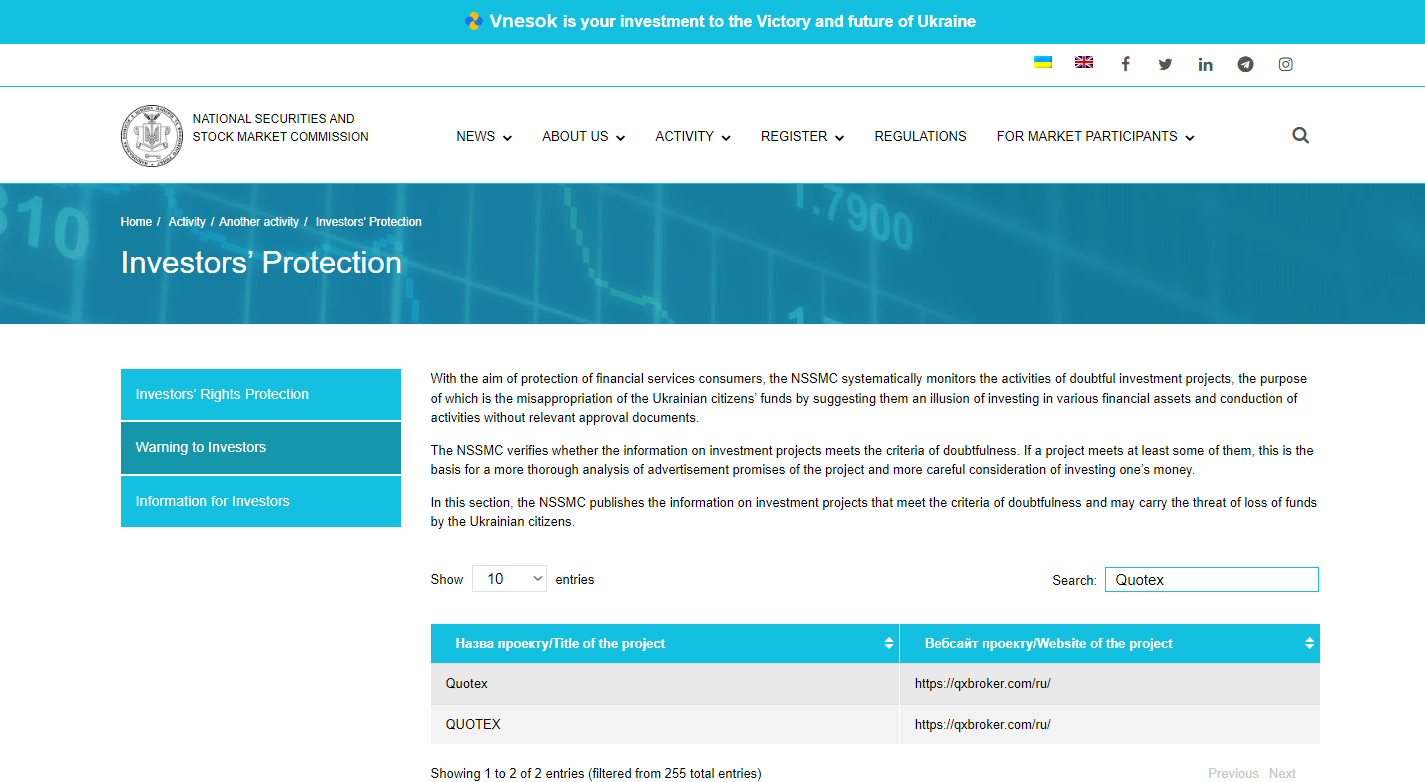Switch site language to Ukrainian flag
The width and height of the screenshot is (1425, 782).
[x=1043, y=62]
